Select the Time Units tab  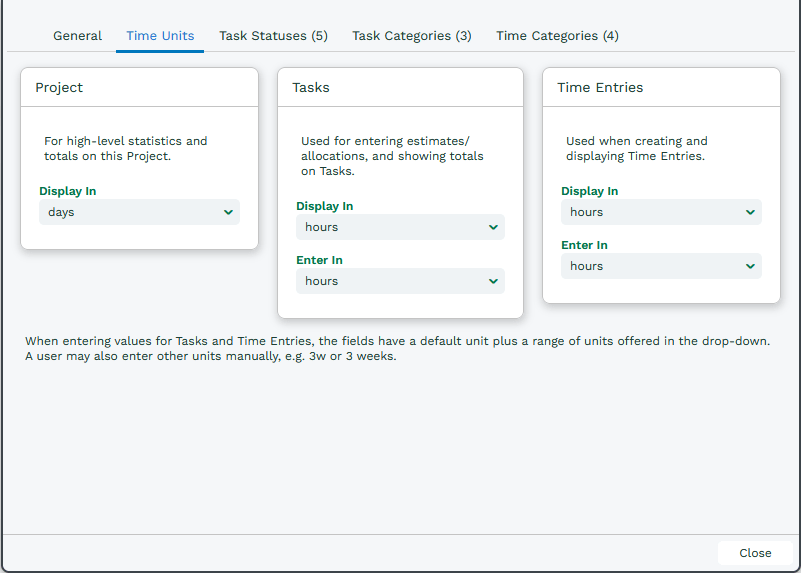point(160,36)
